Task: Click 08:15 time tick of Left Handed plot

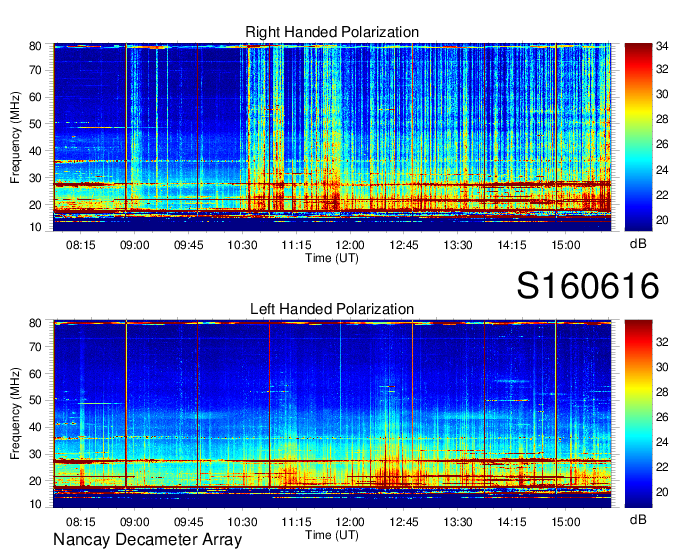Action: pos(81,522)
